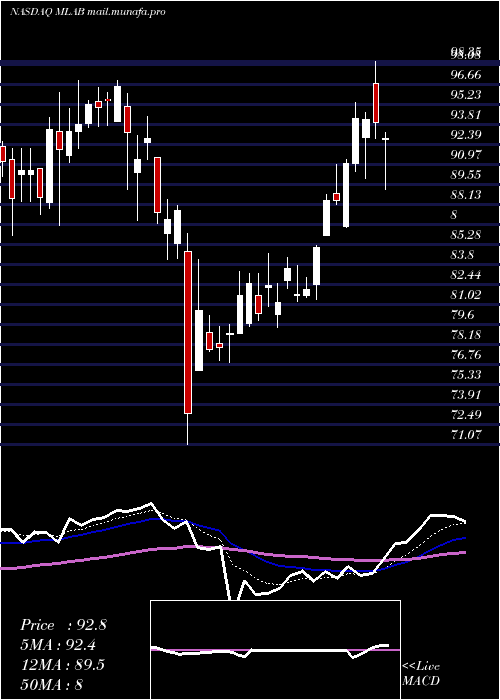
Task: Click the 90.97 price axis label
Action: [x=466, y=155]
